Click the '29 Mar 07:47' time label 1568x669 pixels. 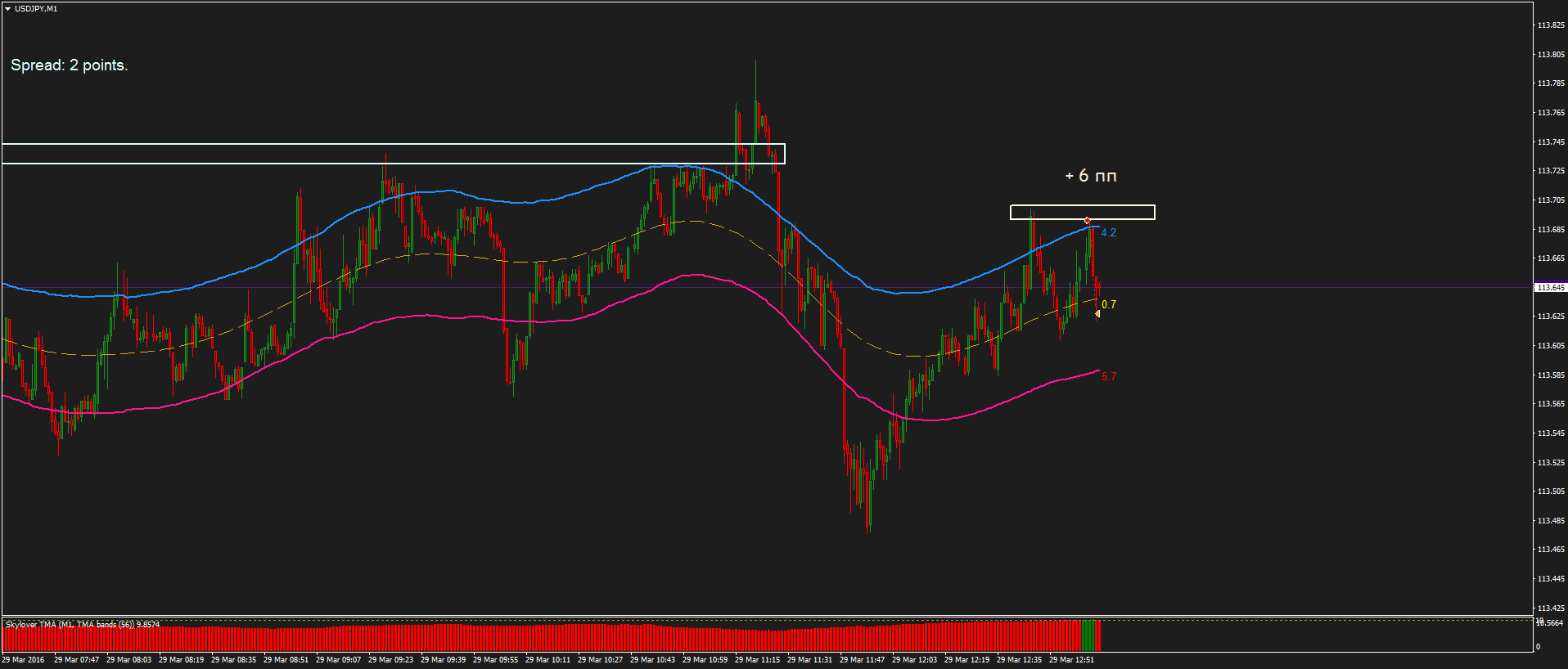[x=76, y=660]
